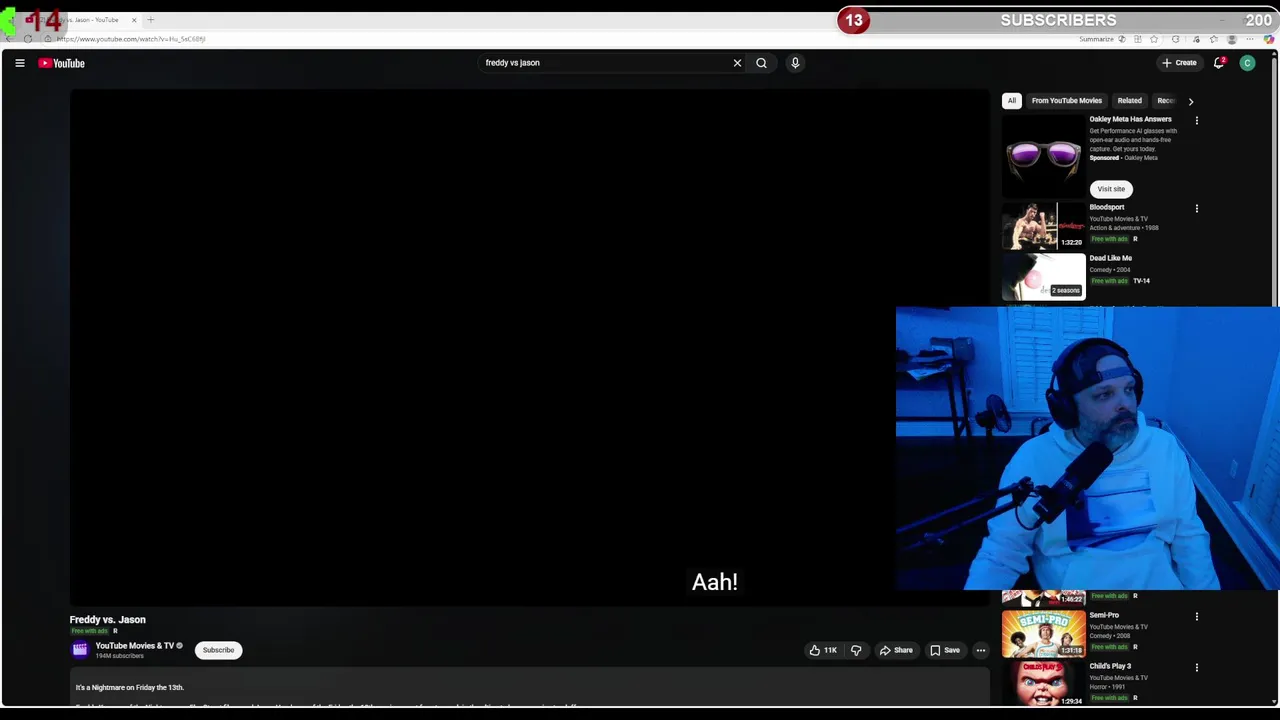The image size is (1280, 720).
Task: Select the From YouTube Movies chip
Action: point(1066,100)
